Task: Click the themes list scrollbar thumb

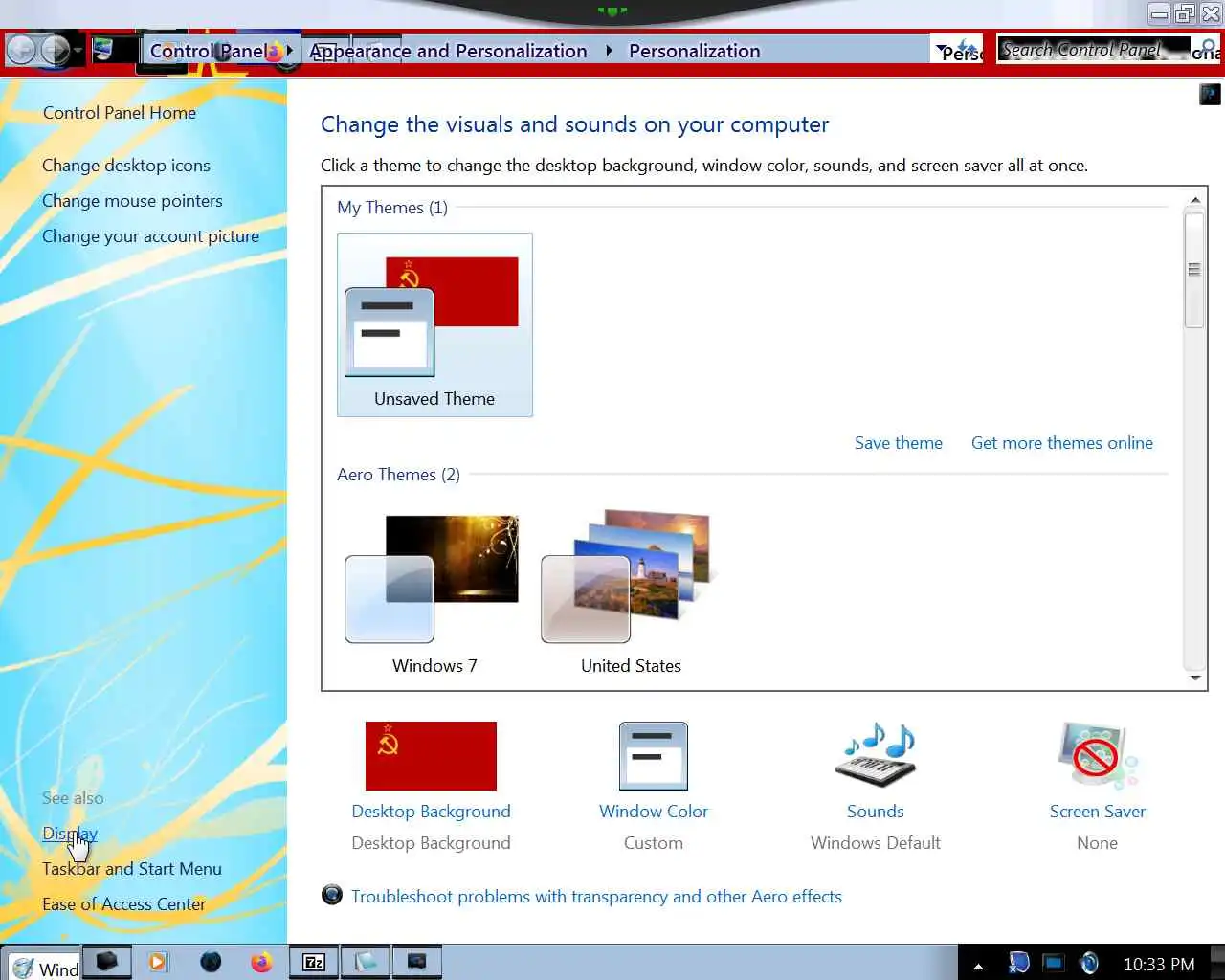Action: tap(1193, 270)
